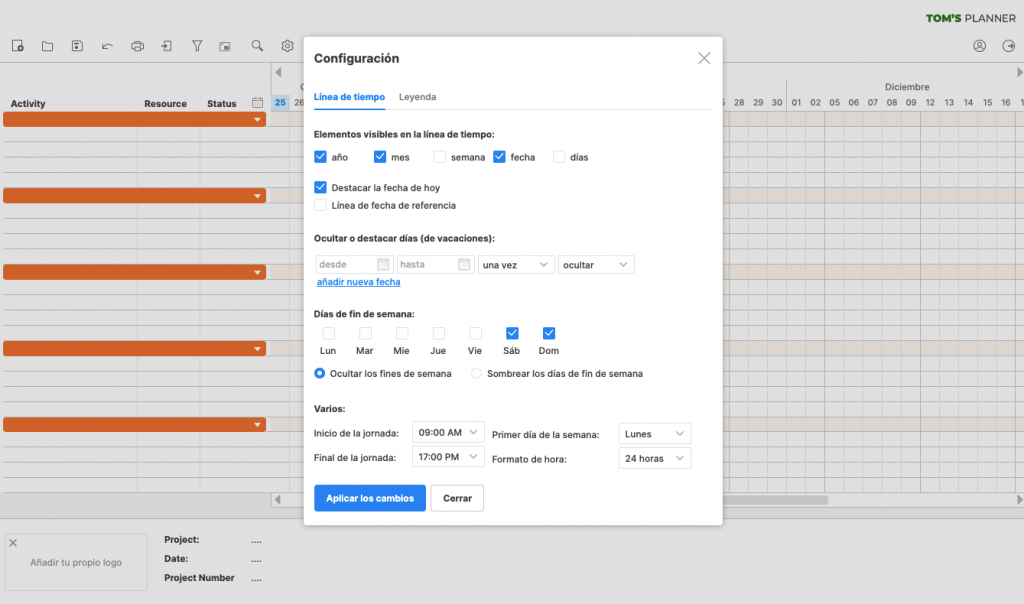The image size is (1024, 604).
Task: Select the 'Línea de tiempo' tab
Action: click(349, 97)
